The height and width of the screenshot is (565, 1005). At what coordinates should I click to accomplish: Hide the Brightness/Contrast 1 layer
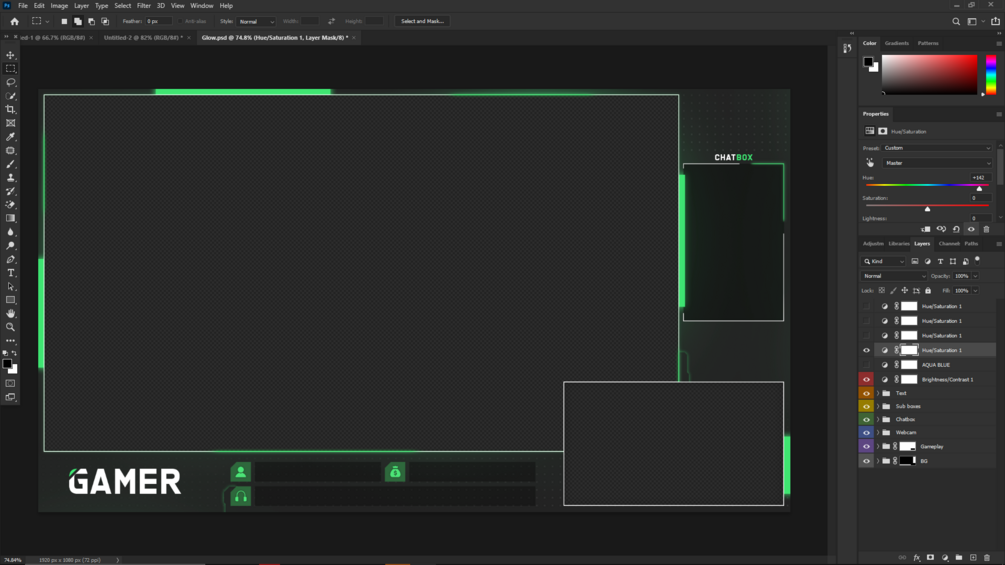(x=866, y=380)
